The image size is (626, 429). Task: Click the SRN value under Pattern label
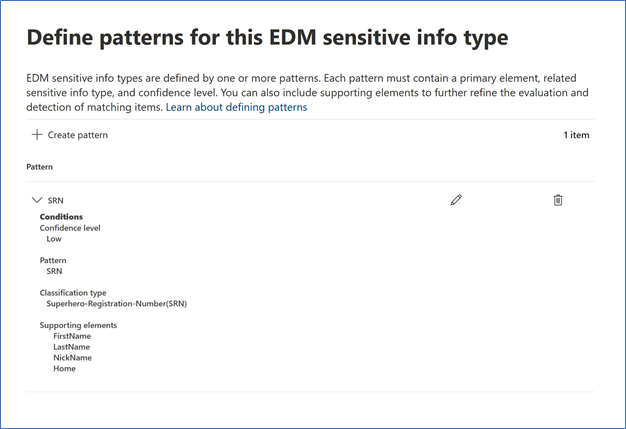[54, 271]
